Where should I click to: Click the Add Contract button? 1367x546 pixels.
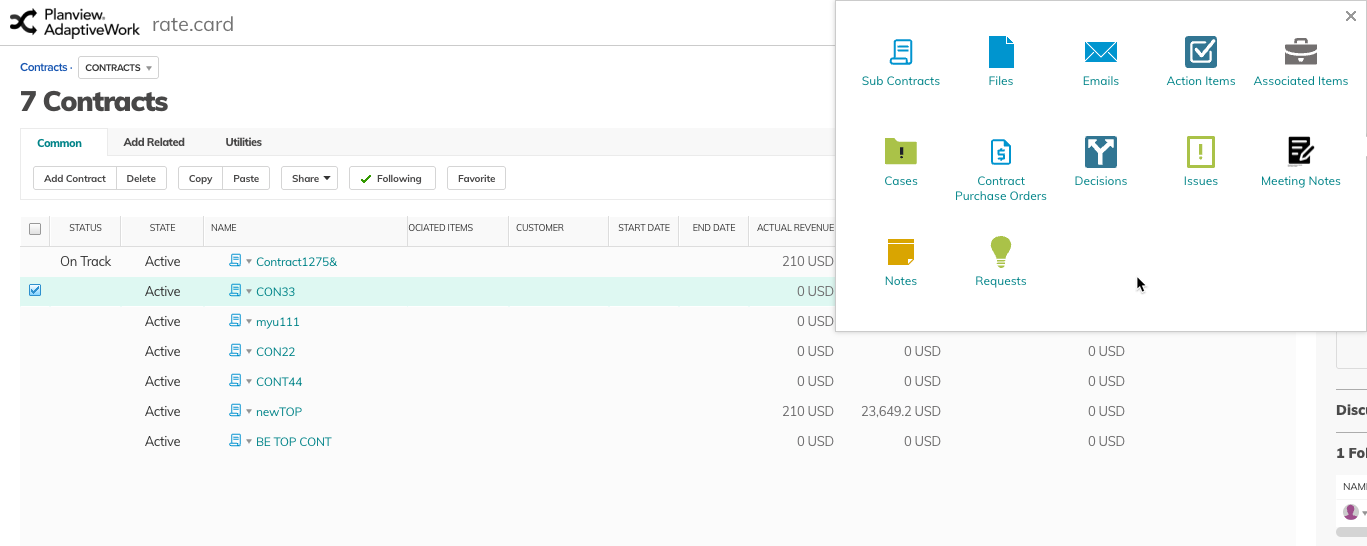click(75, 178)
